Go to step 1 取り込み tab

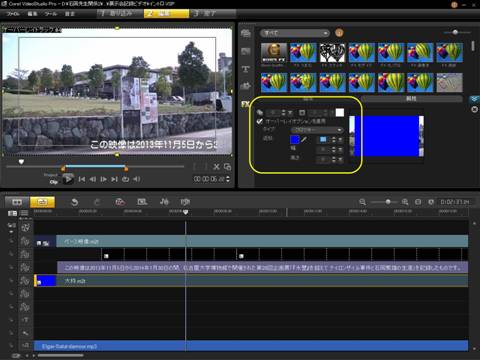tap(120, 14)
